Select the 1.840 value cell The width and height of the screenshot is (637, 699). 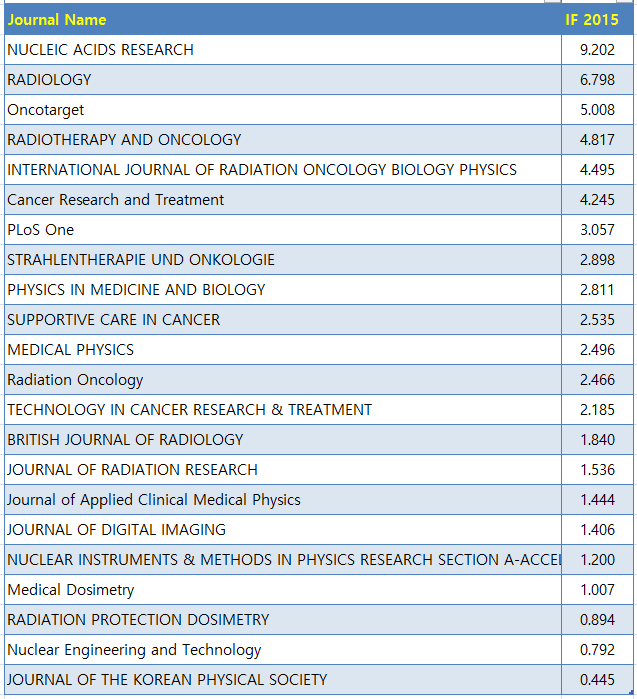point(597,440)
